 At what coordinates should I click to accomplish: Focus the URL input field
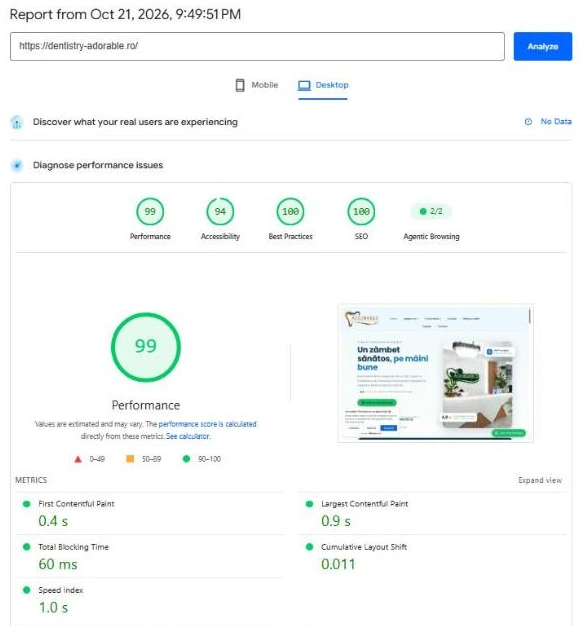pos(257,46)
